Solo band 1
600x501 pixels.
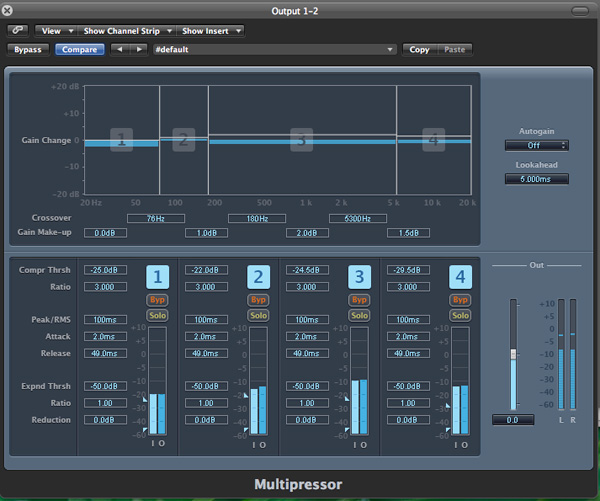(x=158, y=315)
